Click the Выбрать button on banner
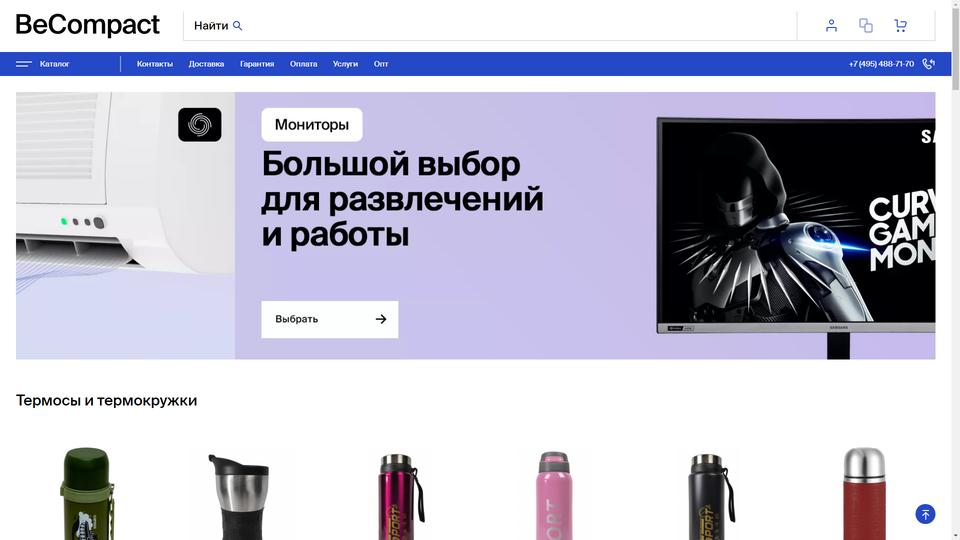Screen dimensions: 960x540 329,319
